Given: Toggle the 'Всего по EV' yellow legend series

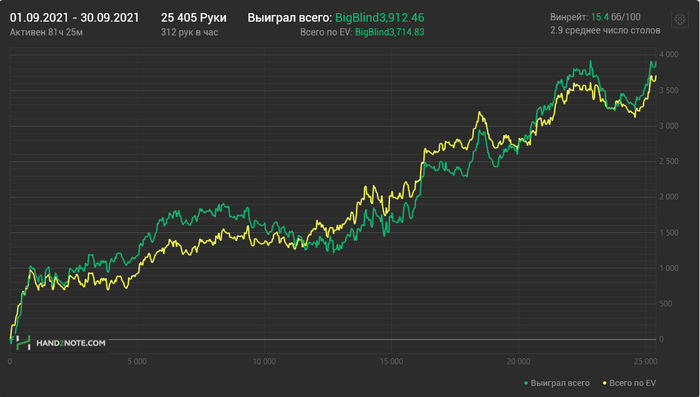Looking at the screenshot, I should (x=629, y=383).
